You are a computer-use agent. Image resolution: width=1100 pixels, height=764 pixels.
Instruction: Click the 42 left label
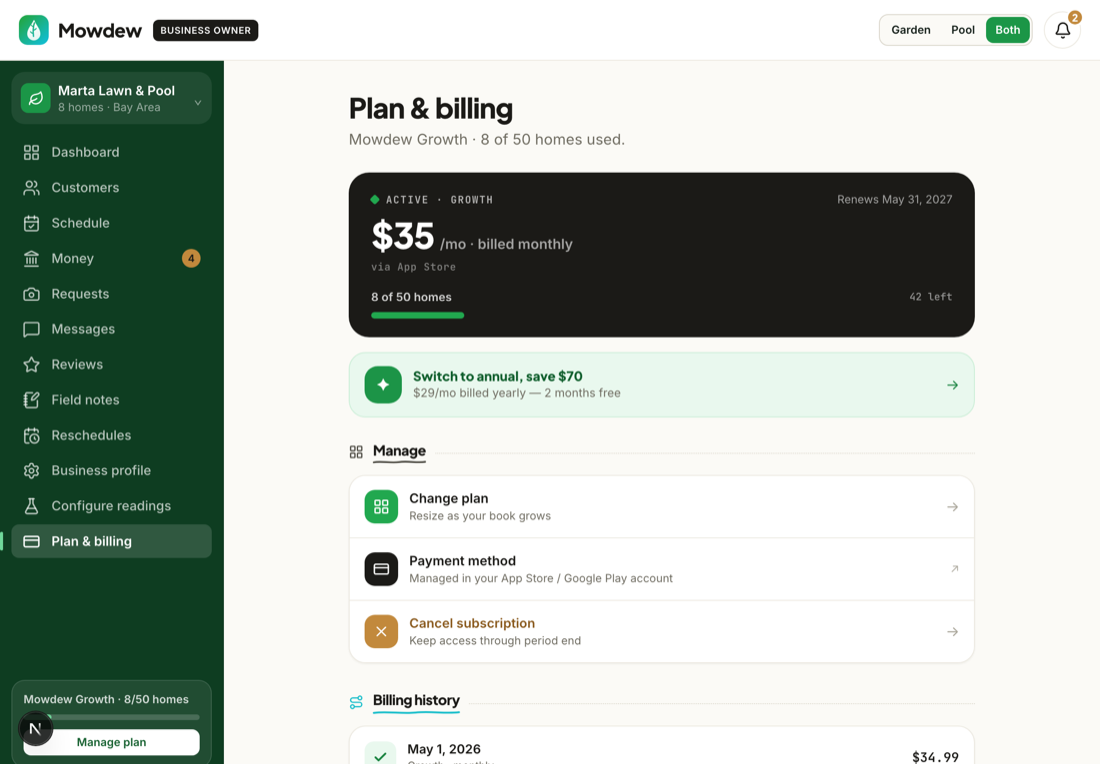point(930,297)
